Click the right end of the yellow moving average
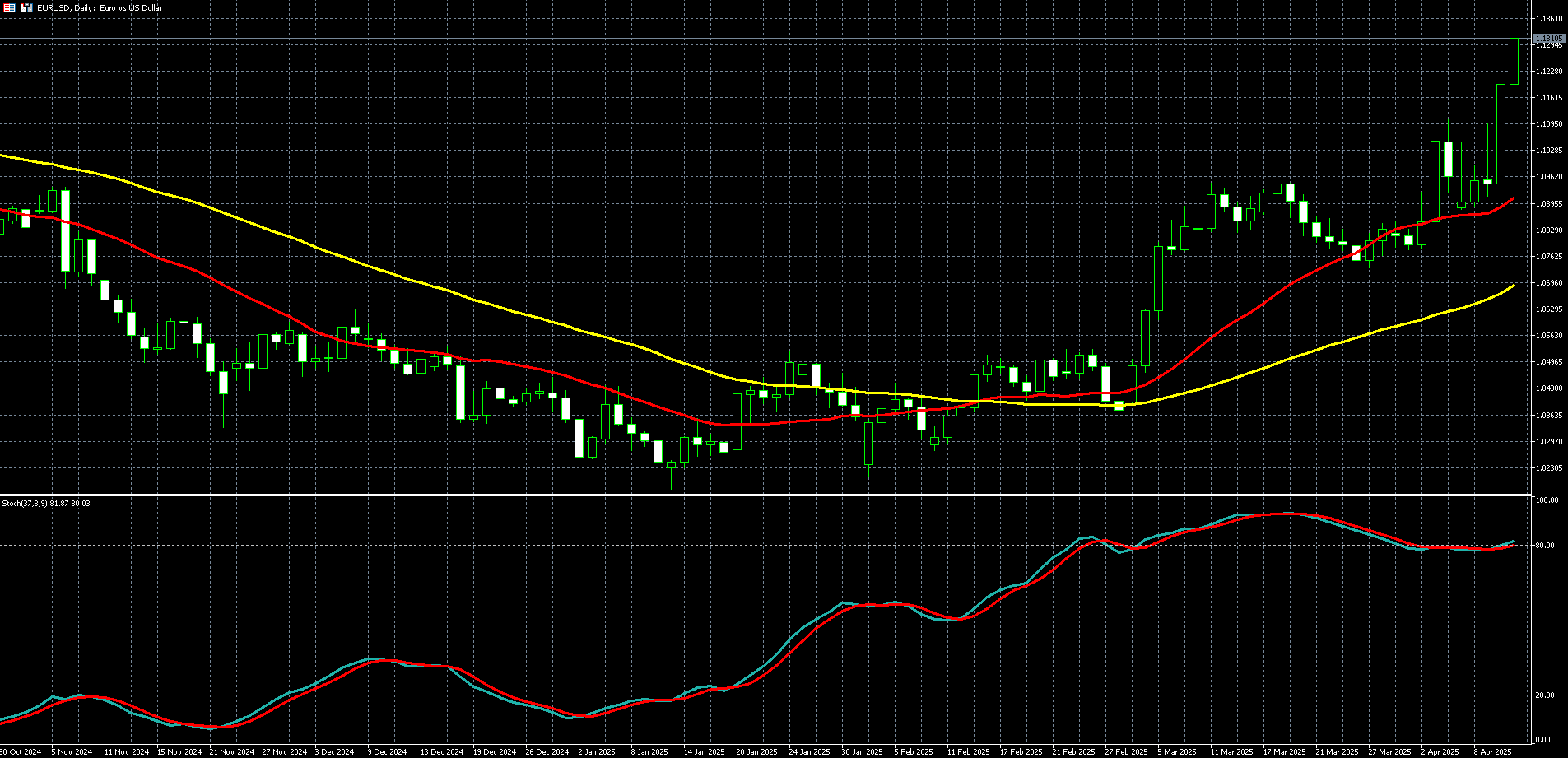Screen dimensions: 1568x758 pos(1513,286)
